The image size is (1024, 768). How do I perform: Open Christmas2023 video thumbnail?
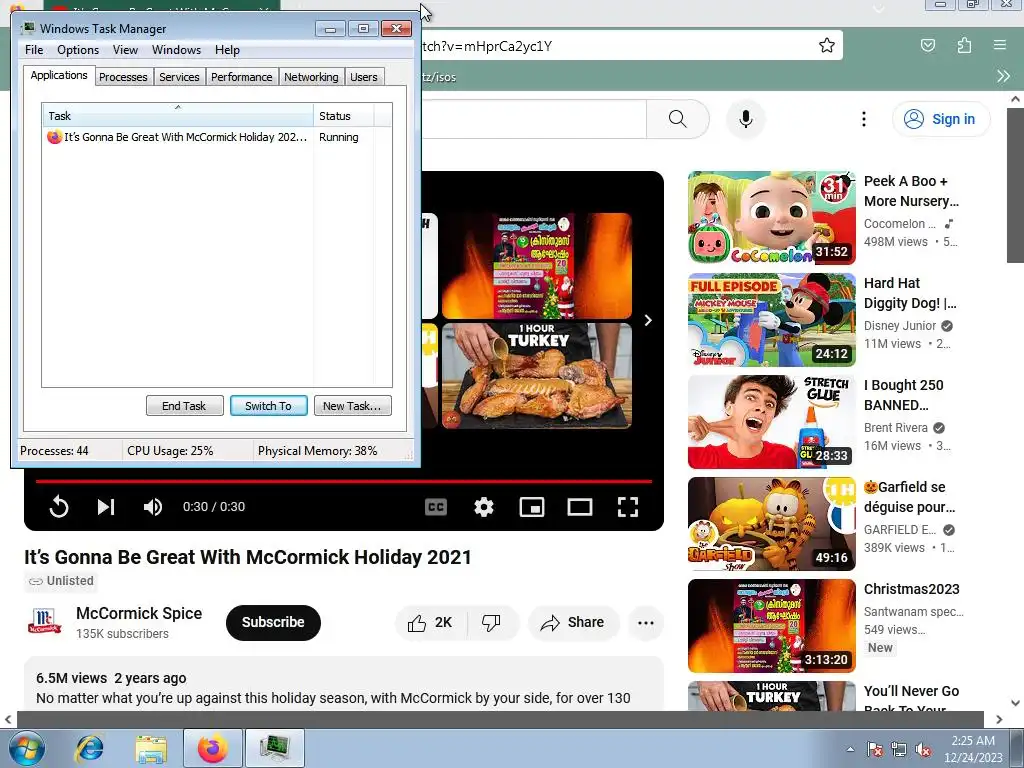771,626
